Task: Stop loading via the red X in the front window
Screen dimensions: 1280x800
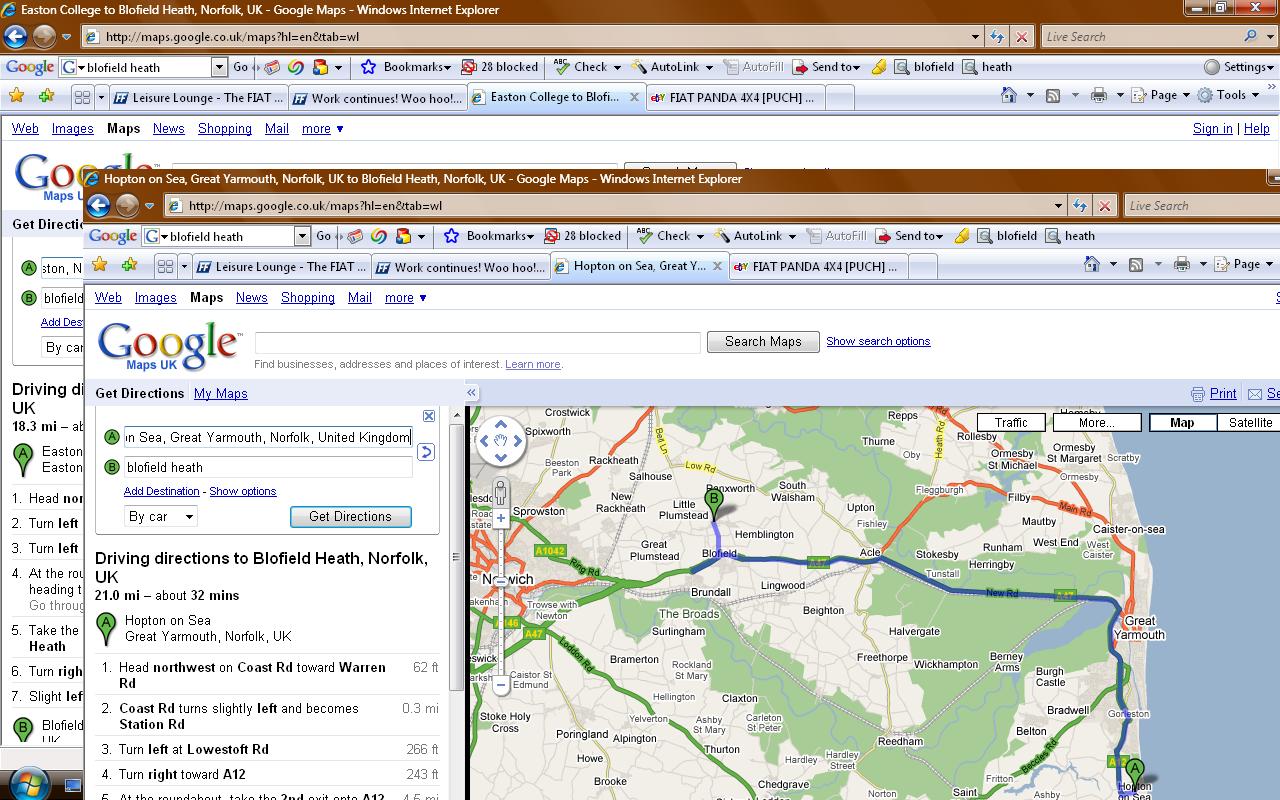Action: click(1104, 206)
